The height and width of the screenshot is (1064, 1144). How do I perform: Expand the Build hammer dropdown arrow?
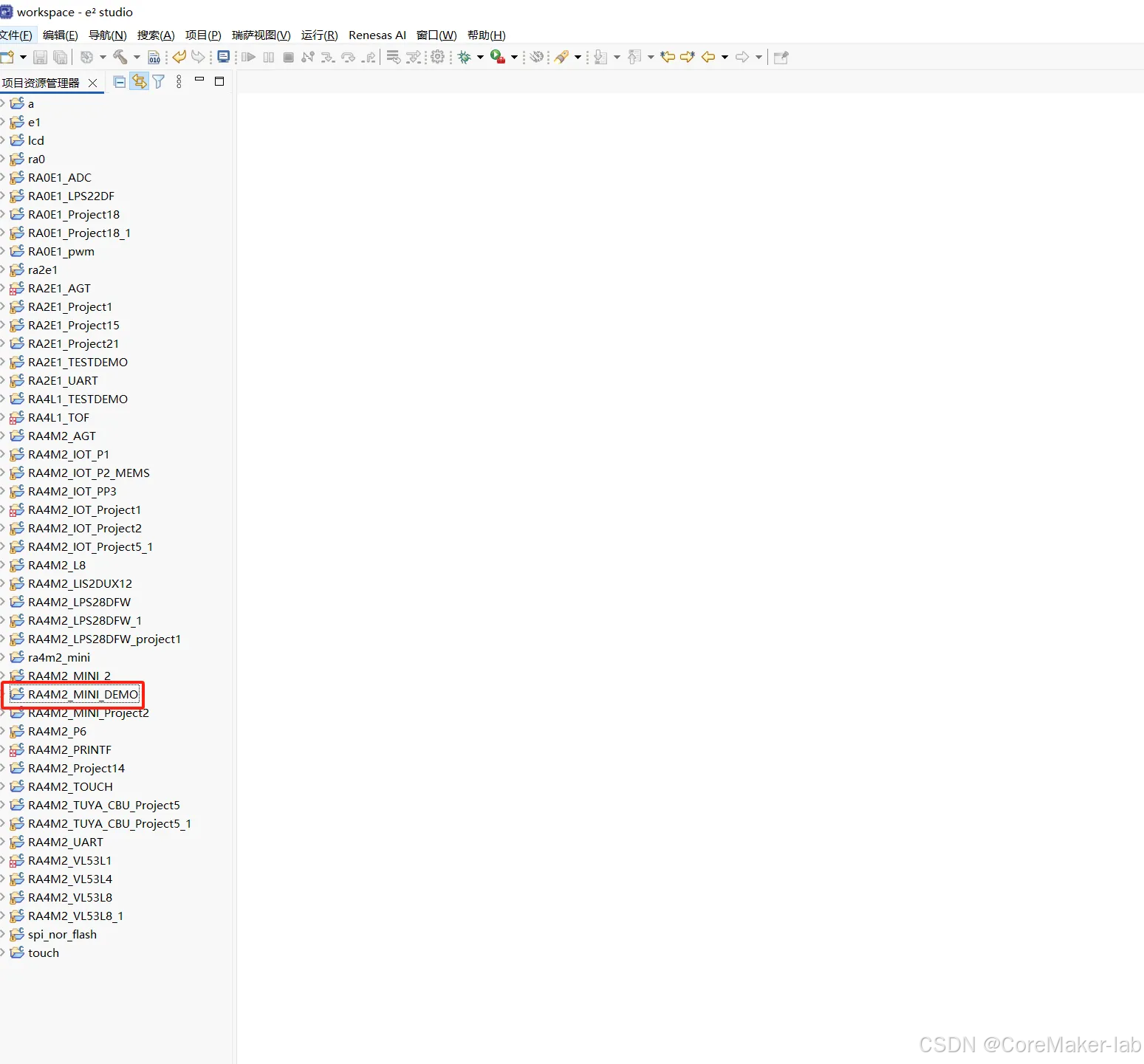pyautogui.click(x=137, y=57)
